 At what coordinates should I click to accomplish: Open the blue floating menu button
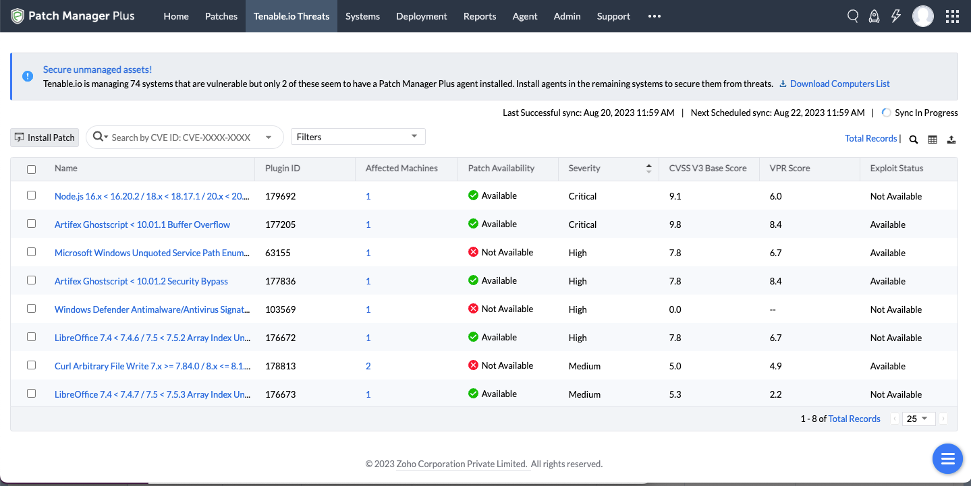(947, 458)
